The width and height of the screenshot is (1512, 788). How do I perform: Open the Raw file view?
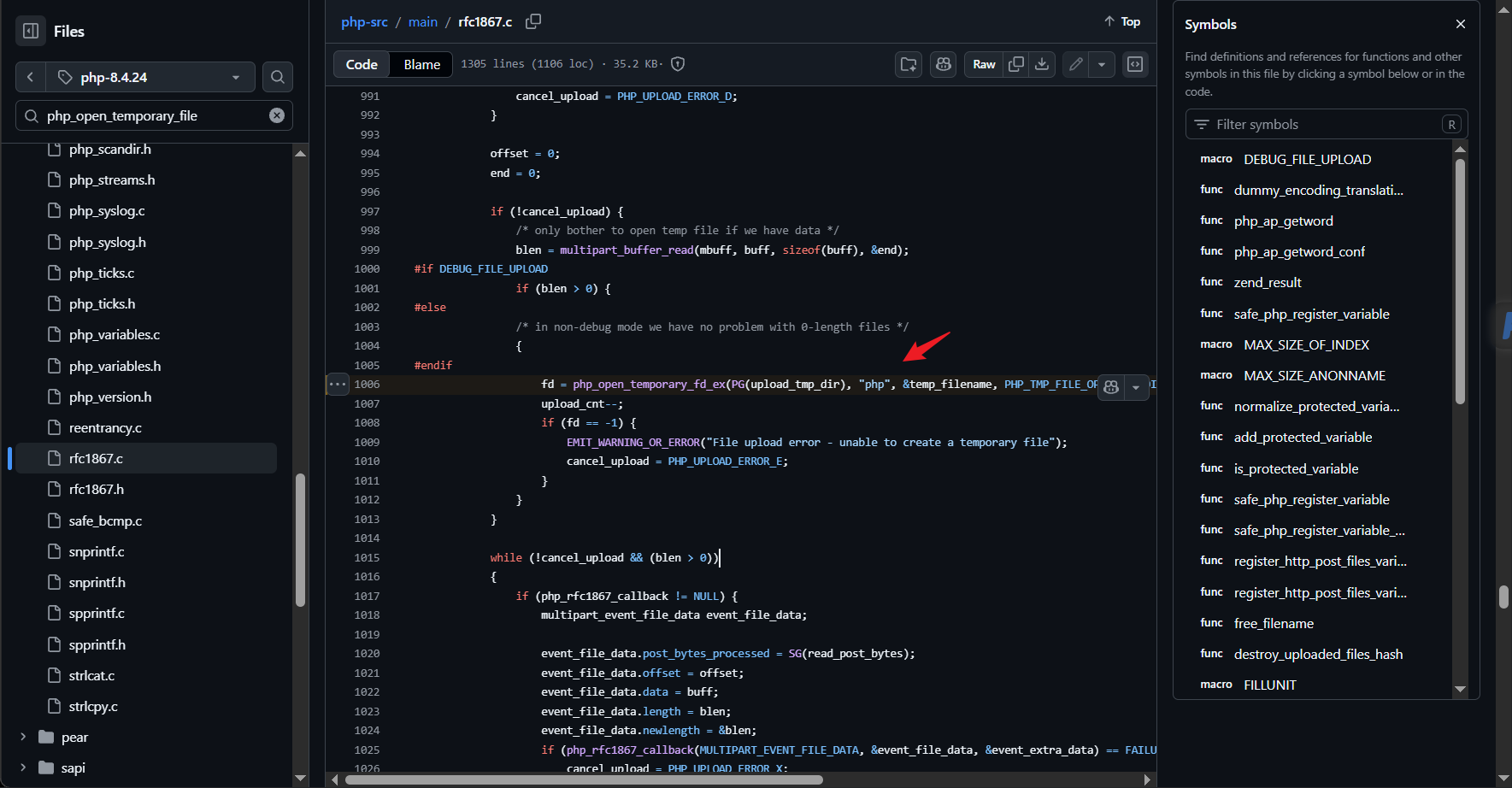coord(984,64)
